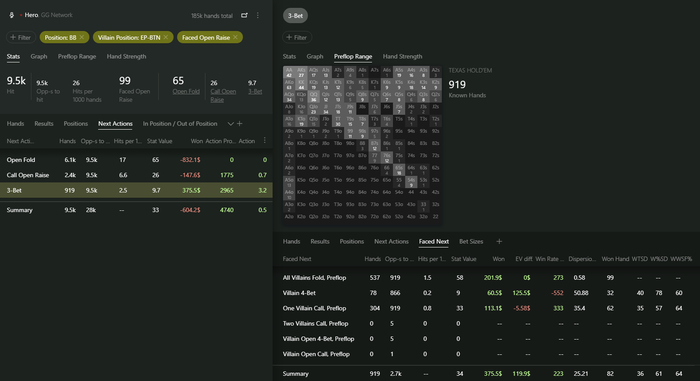Screen dimensions: 700x381
Task: Open the Hands tab in left lower tabs
Action: (16, 124)
